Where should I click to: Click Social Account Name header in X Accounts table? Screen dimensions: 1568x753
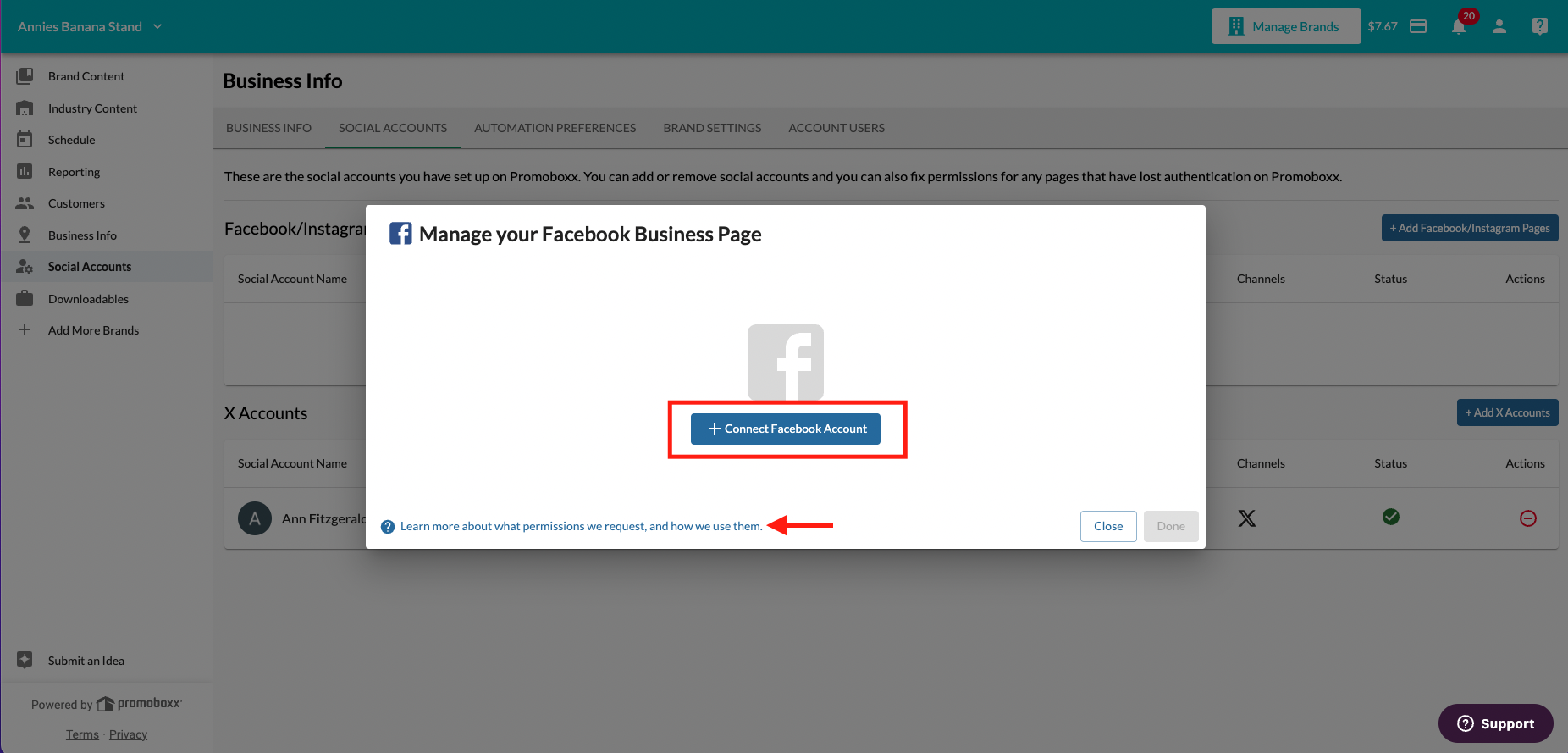(292, 463)
